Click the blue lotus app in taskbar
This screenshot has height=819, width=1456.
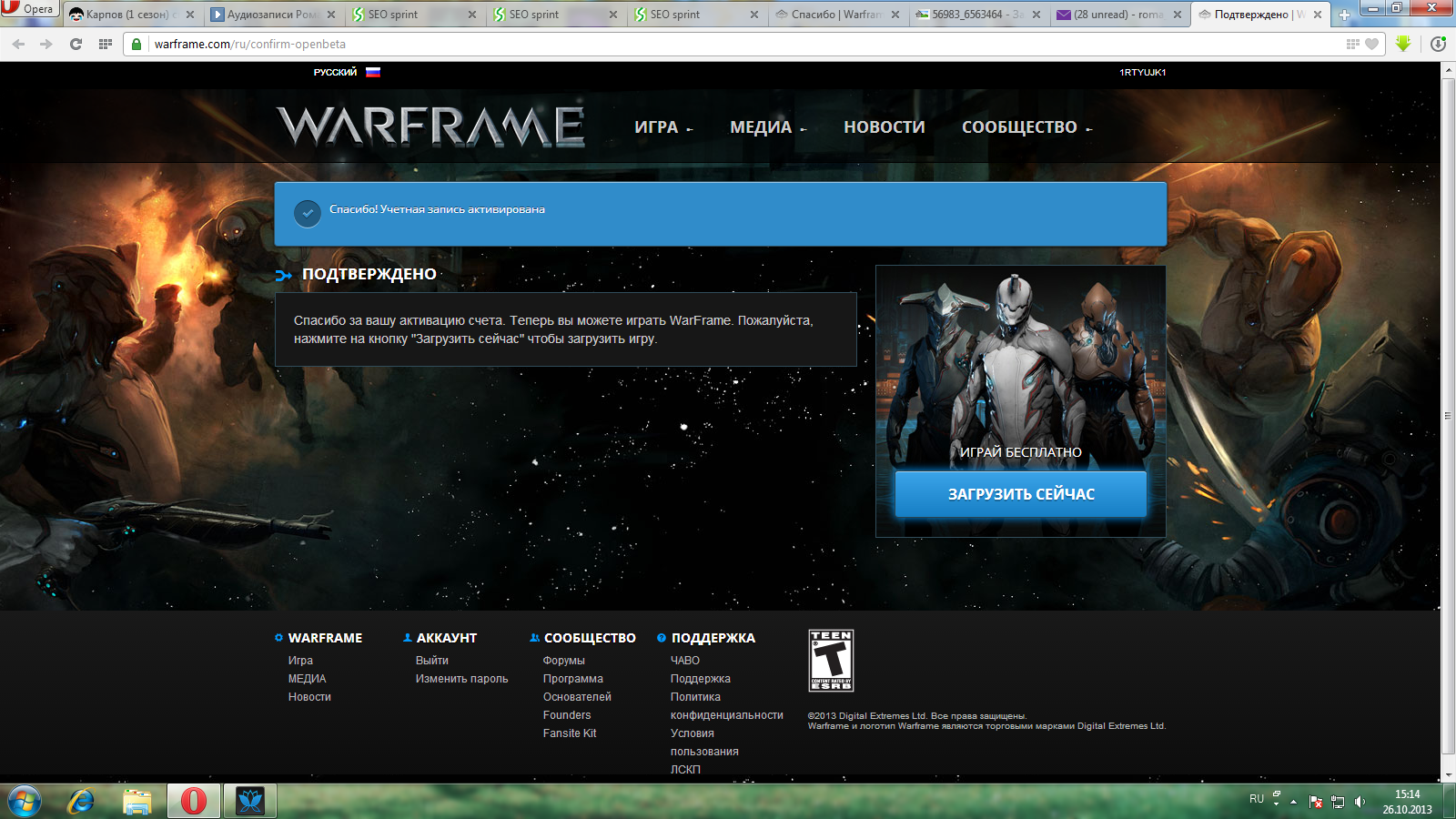[x=250, y=802]
